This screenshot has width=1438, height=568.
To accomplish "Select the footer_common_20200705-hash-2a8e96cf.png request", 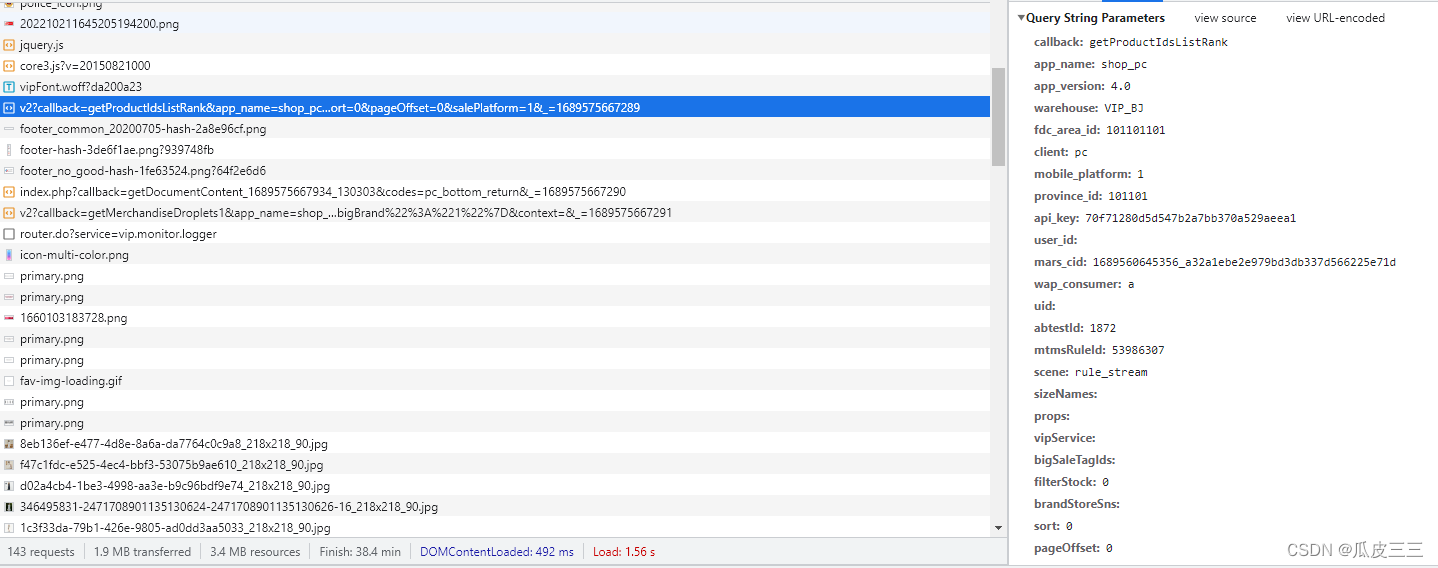I will click(x=495, y=129).
